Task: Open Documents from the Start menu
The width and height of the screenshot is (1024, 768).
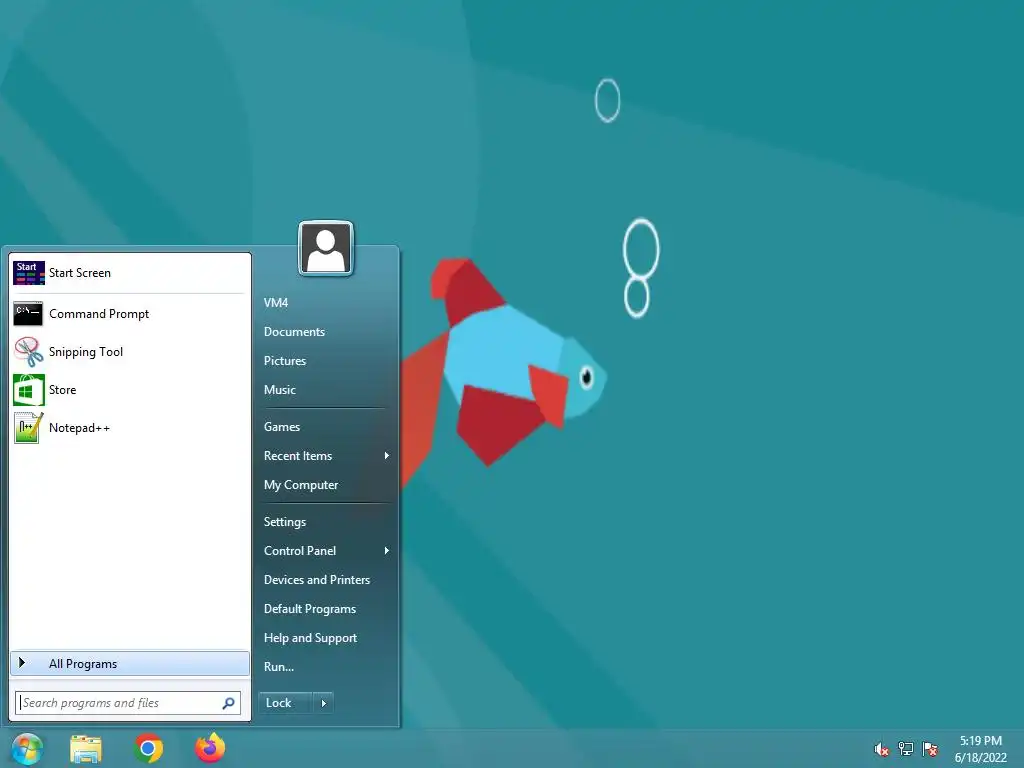Action: (295, 332)
